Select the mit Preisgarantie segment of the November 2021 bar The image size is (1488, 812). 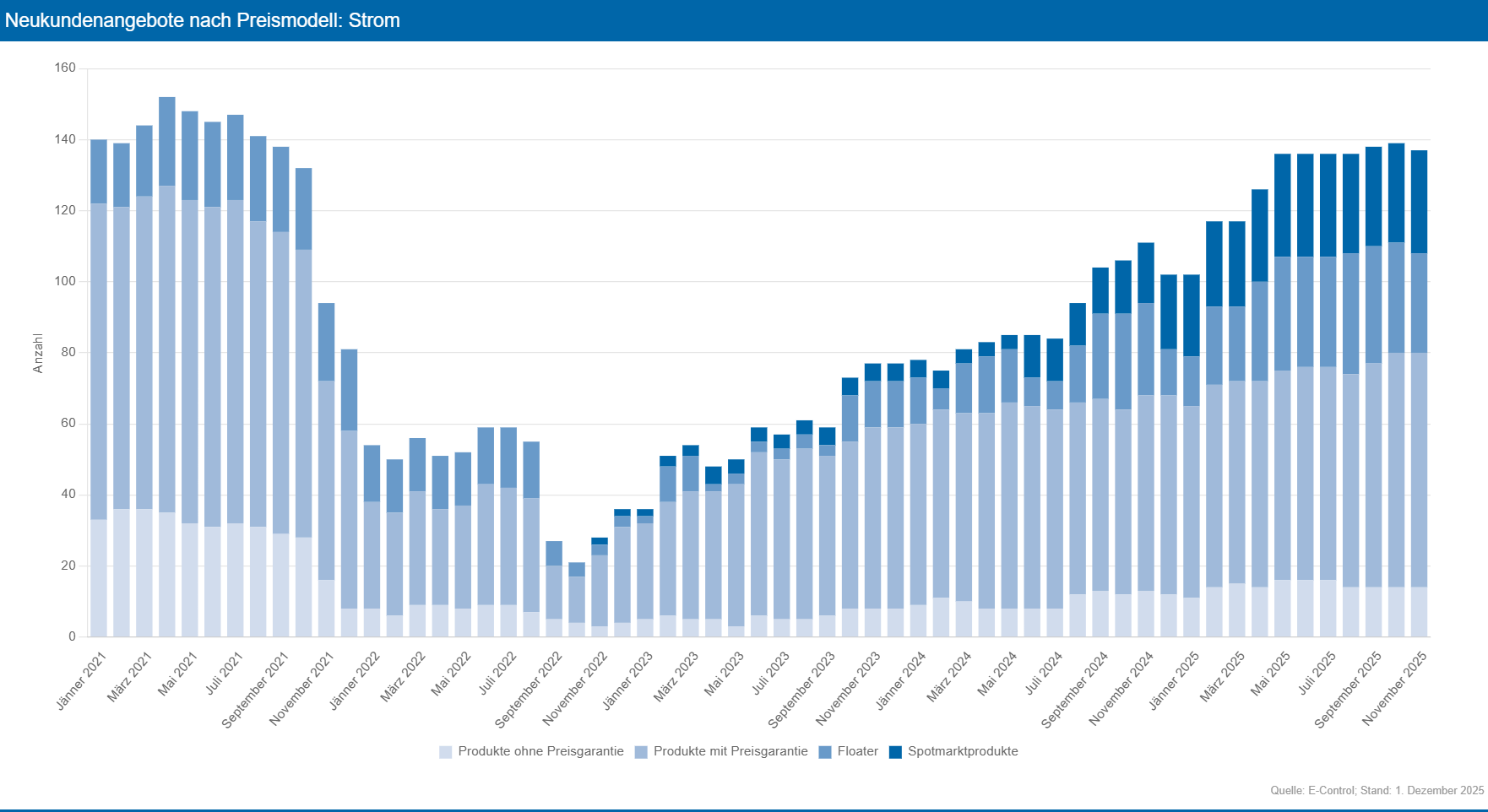tap(326, 479)
